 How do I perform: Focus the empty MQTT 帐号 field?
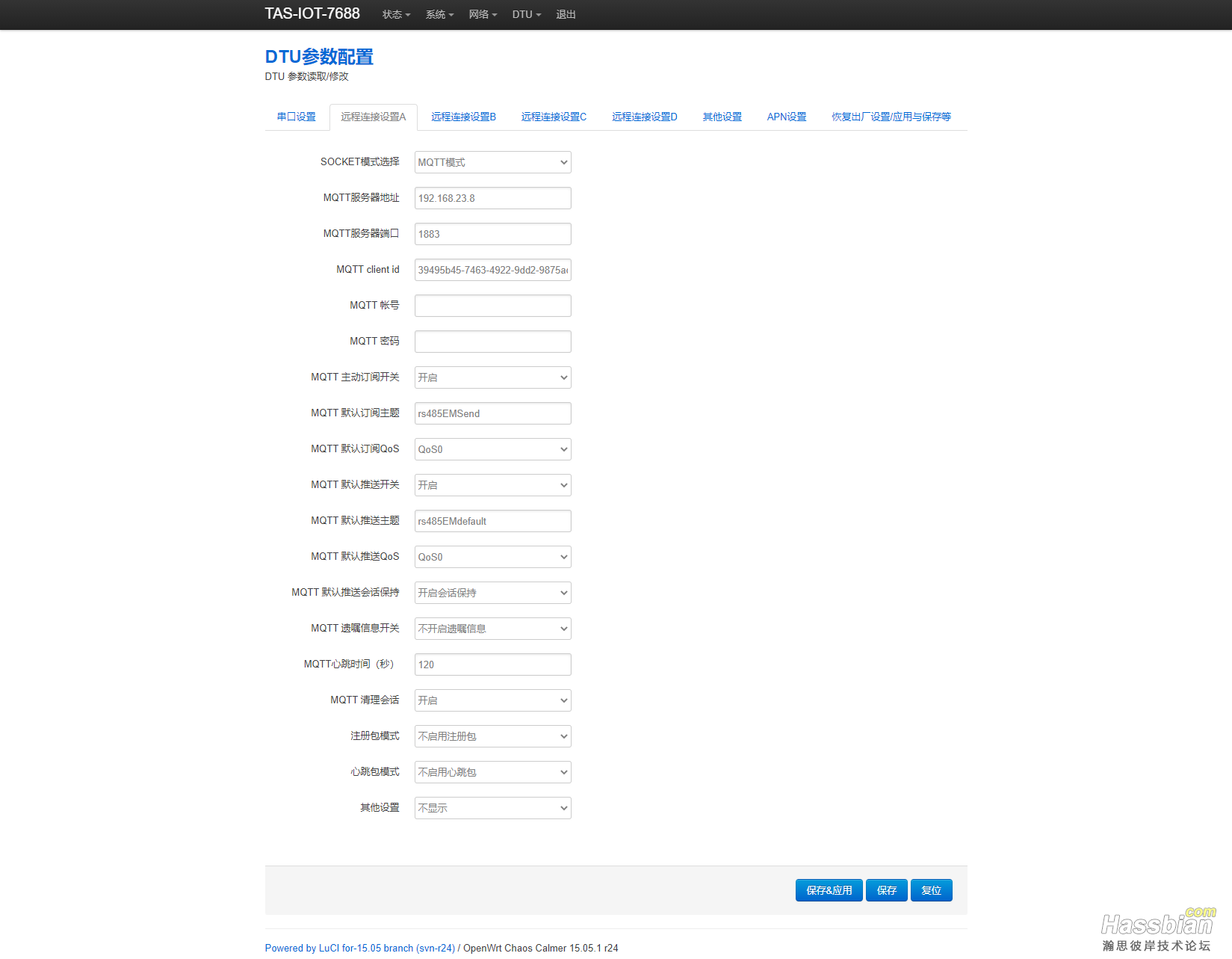493,306
